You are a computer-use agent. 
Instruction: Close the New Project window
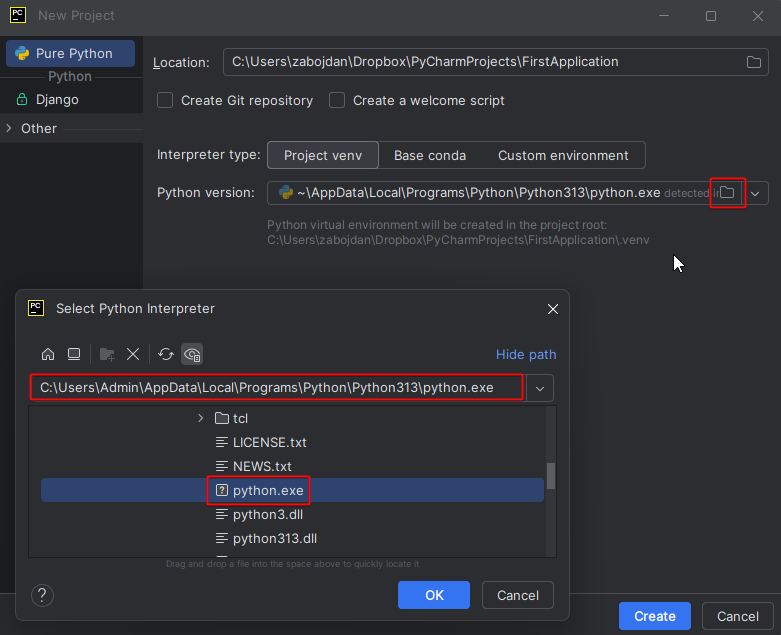coord(758,16)
